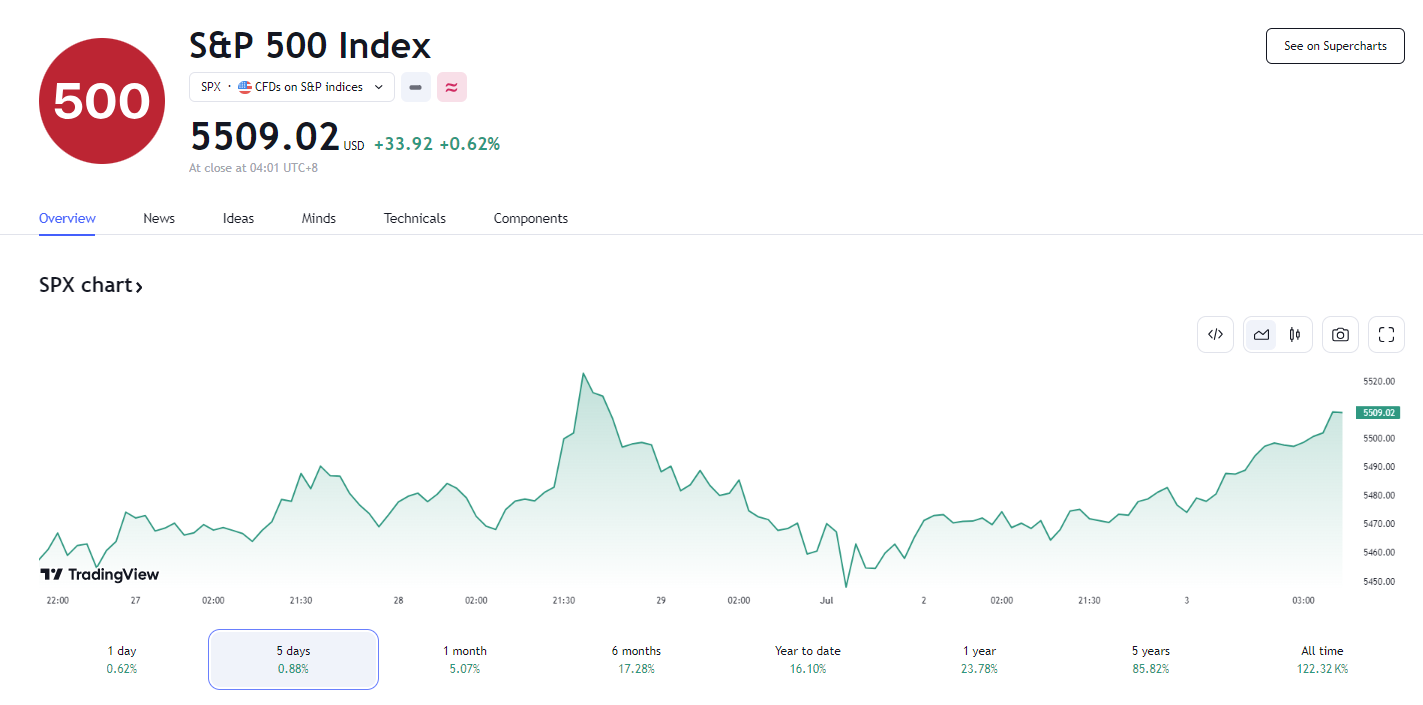Click See on Supercharts button
1423x705 pixels.
(x=1335, y=46)
